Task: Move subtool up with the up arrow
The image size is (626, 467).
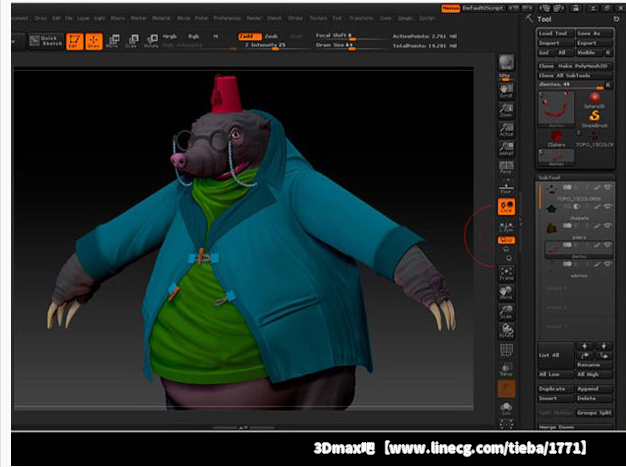Action: pyautogui.click(x=585, y=346)
